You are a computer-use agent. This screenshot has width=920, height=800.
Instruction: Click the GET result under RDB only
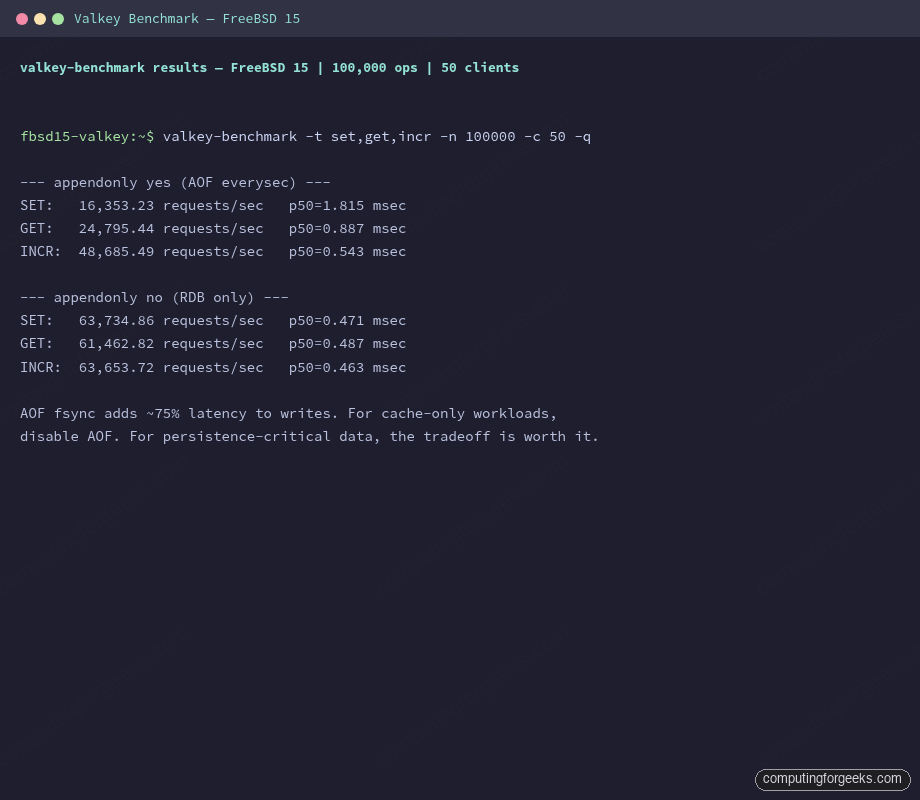[x=213, y=343]
